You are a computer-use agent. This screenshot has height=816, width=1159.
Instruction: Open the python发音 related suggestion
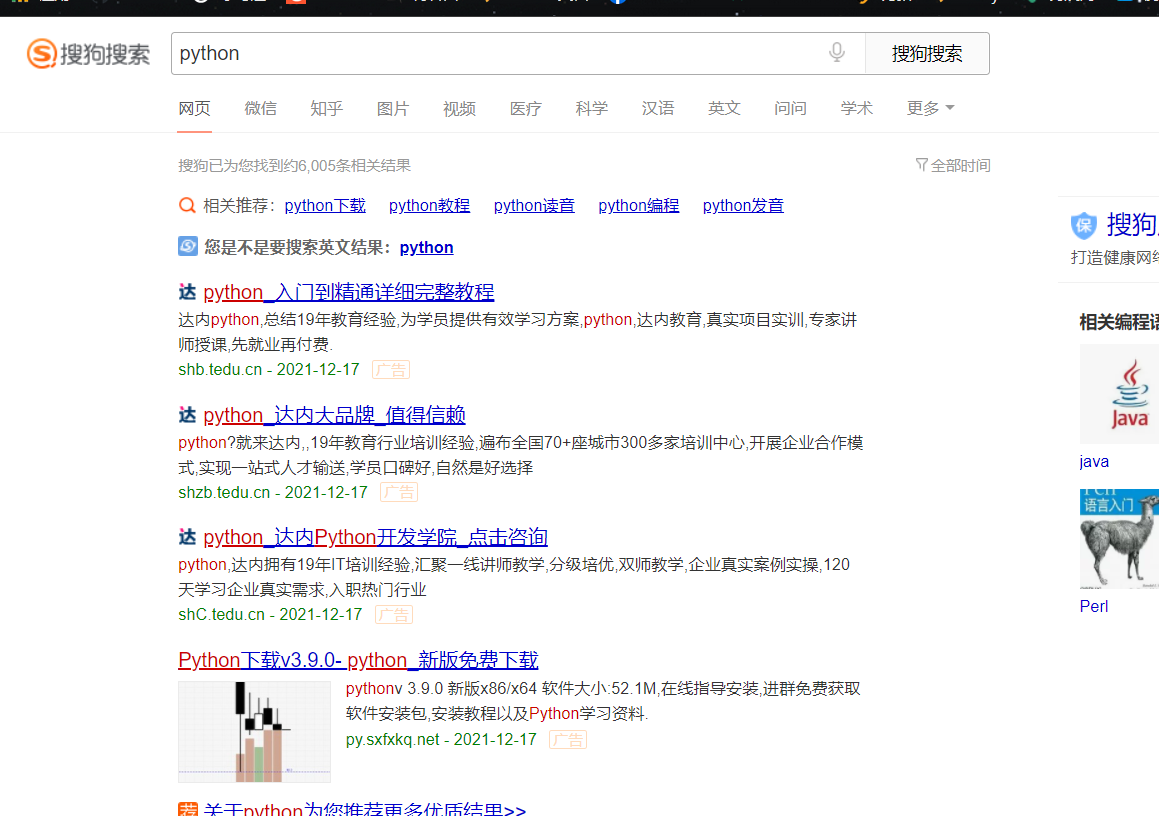pyautogui.click(x=743, y=205)
